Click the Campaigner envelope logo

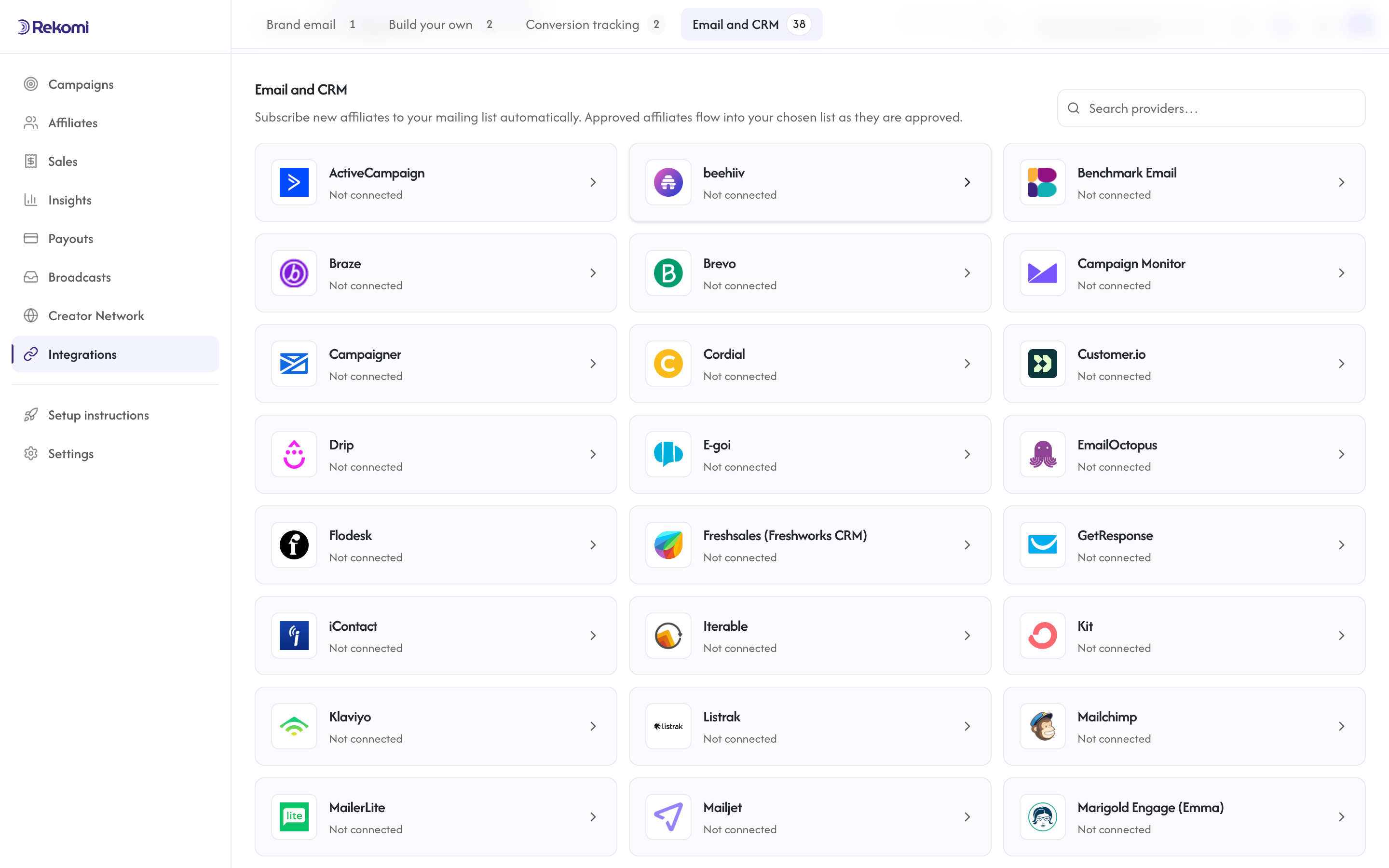pyautogui.click(x=294, y=364)
